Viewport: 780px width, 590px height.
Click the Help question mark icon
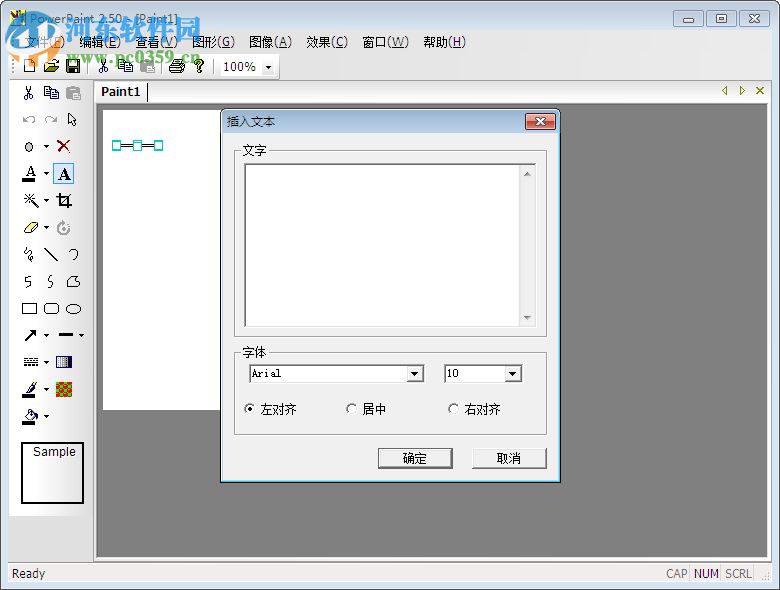pyautogui.click(x=199, y=66)
